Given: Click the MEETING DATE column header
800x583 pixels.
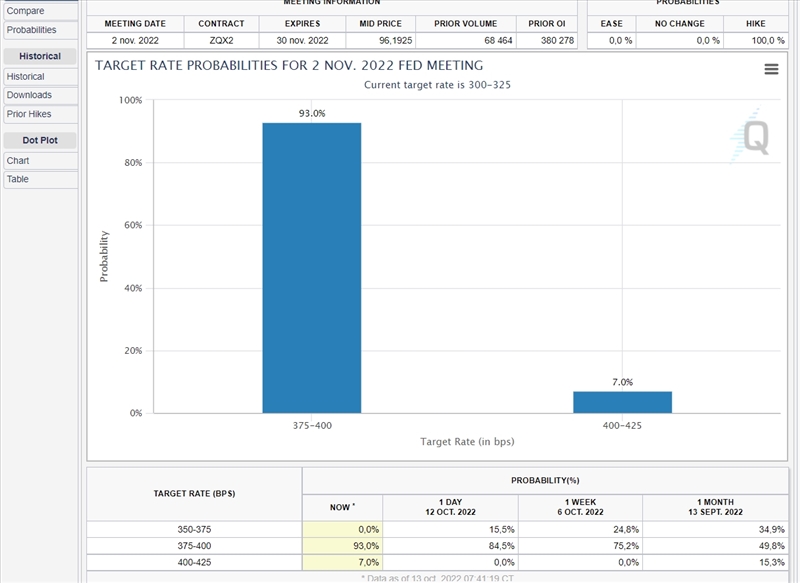Looking at the screenshot, I should tap(135, 23).
